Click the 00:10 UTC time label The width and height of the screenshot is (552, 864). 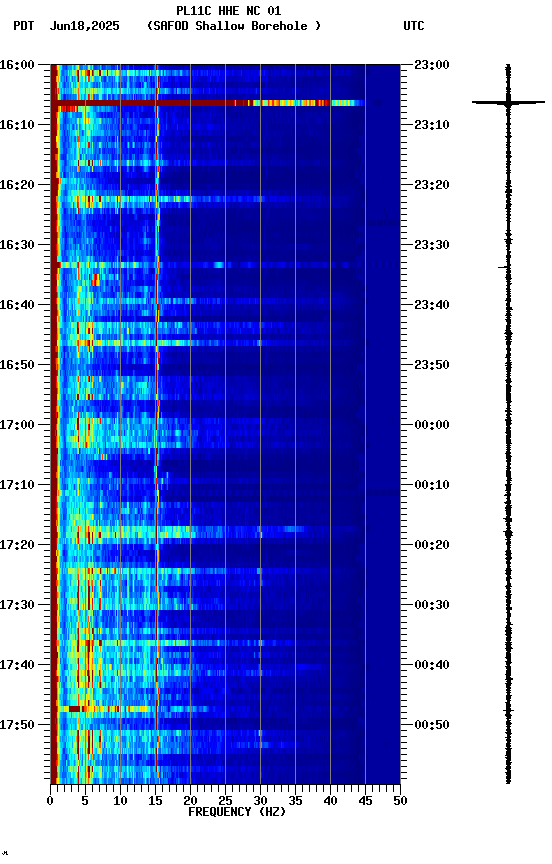[432, 485]
